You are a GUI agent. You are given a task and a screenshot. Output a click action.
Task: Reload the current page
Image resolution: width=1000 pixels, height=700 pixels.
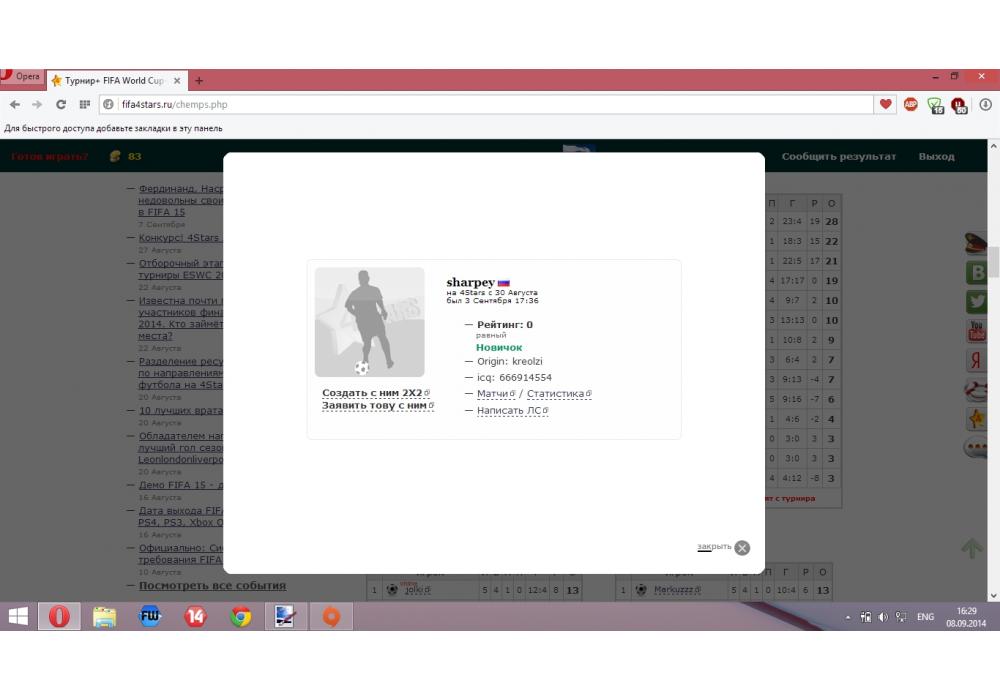(x=61, y=105)
